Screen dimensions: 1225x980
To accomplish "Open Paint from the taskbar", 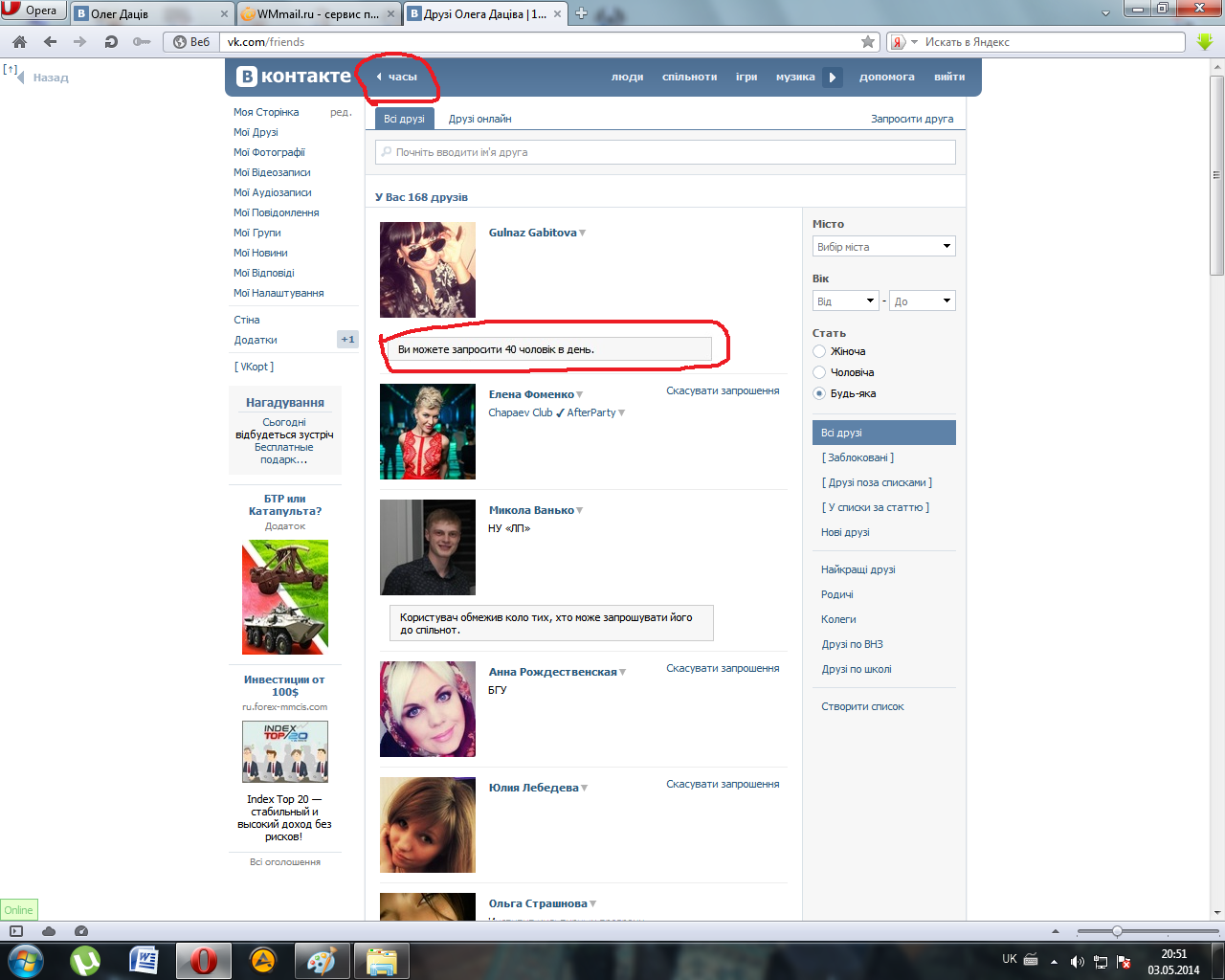I will pyautogui.click(x=322, y=960).
